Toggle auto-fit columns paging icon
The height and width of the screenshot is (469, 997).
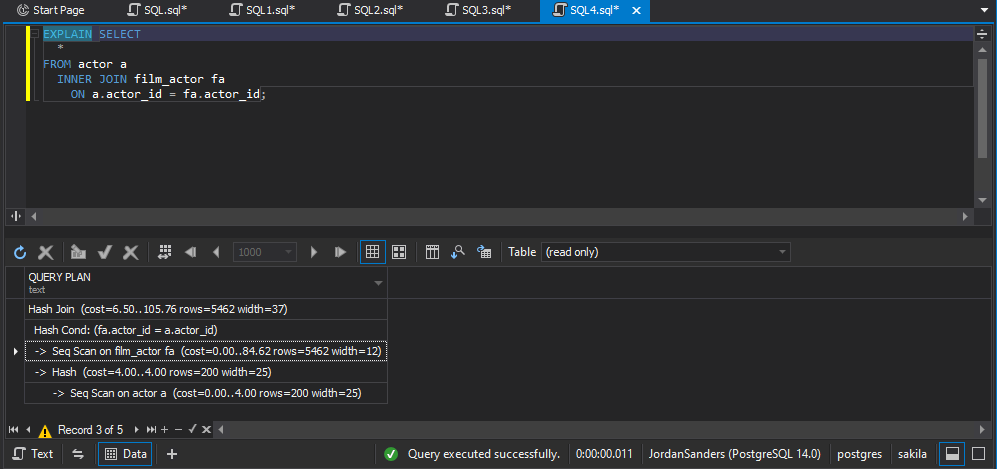pyautogui.click(x=165, y=252)
